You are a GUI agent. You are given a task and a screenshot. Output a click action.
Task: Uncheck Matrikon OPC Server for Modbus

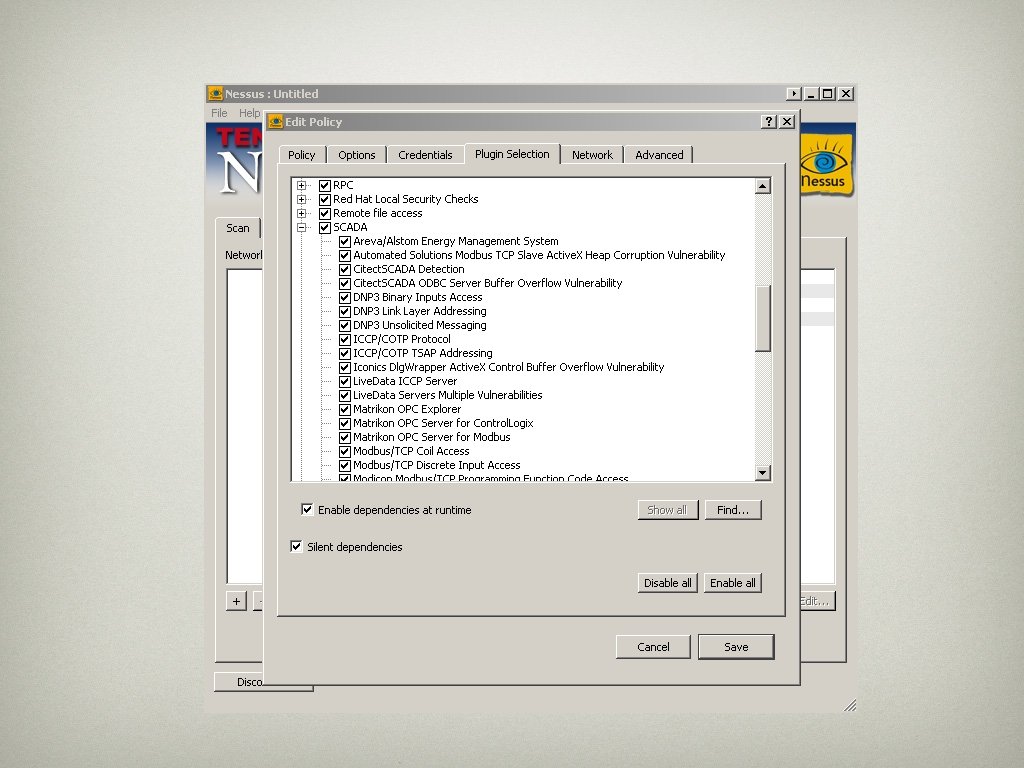click(345, 438)
